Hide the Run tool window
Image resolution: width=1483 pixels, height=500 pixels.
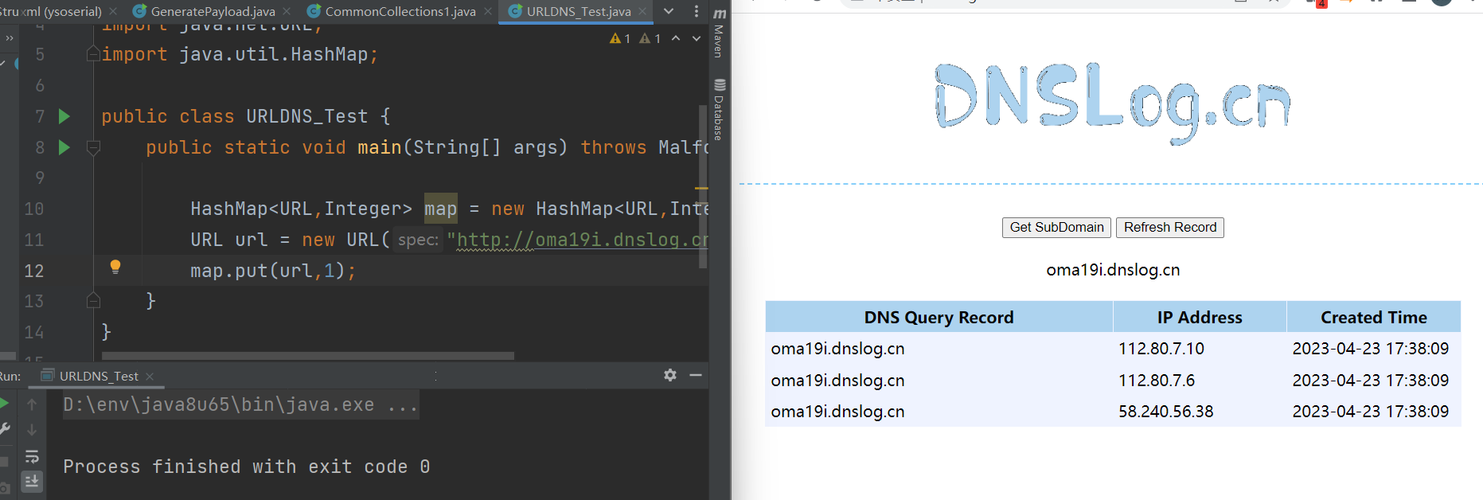coord(696,375)
